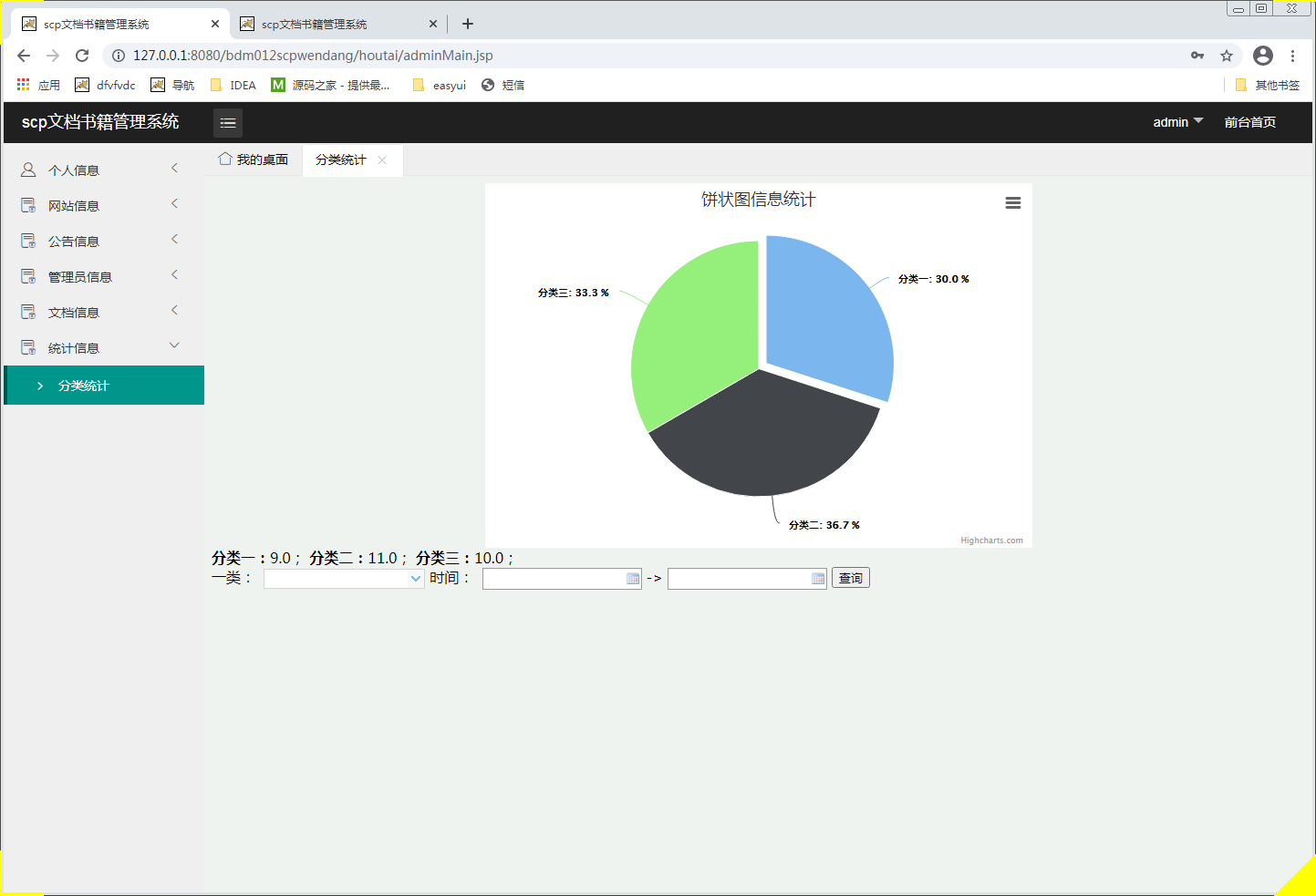Viewport: 1316px width, 896px height.
Task: Open the start date calendar picker icon
Action: coord(633,579)
